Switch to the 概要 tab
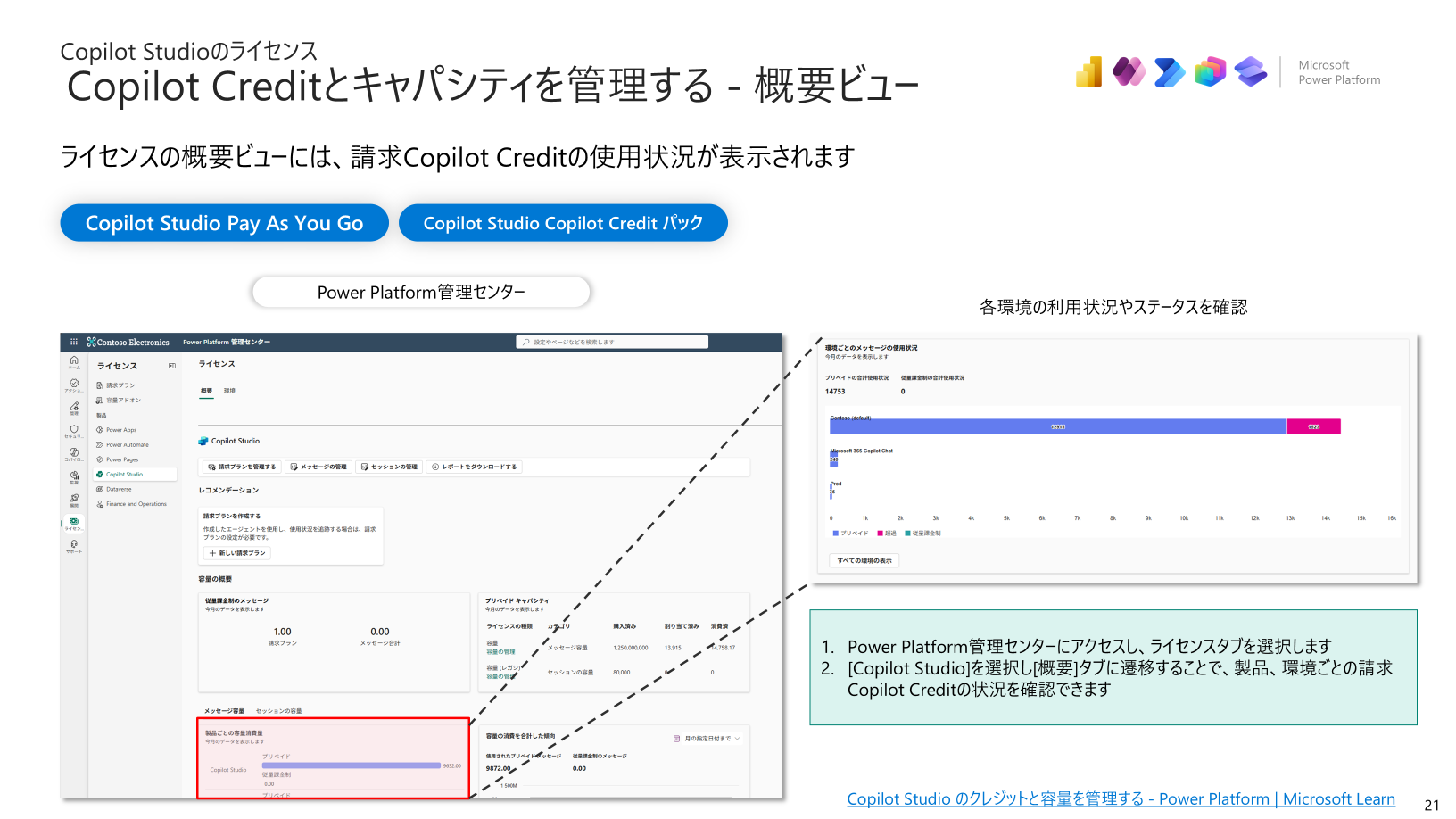Image resolution: width=1456 pixels, height=819 pixels. pyautogui.click(x=206, y=391)
